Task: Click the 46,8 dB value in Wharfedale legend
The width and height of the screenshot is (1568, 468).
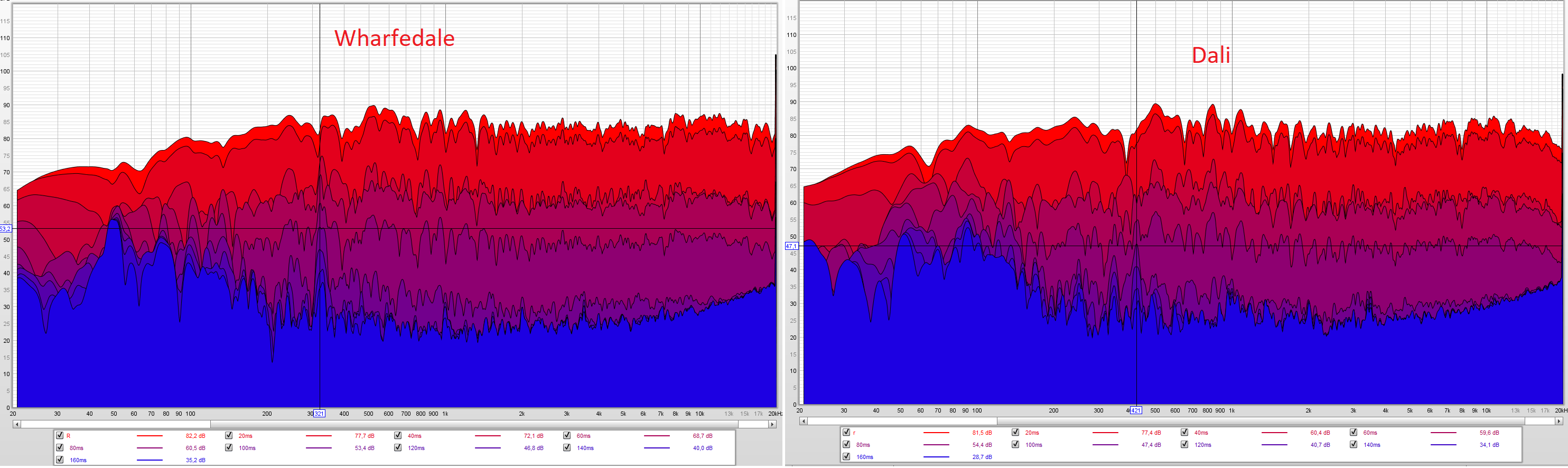Action: point(533,448)
